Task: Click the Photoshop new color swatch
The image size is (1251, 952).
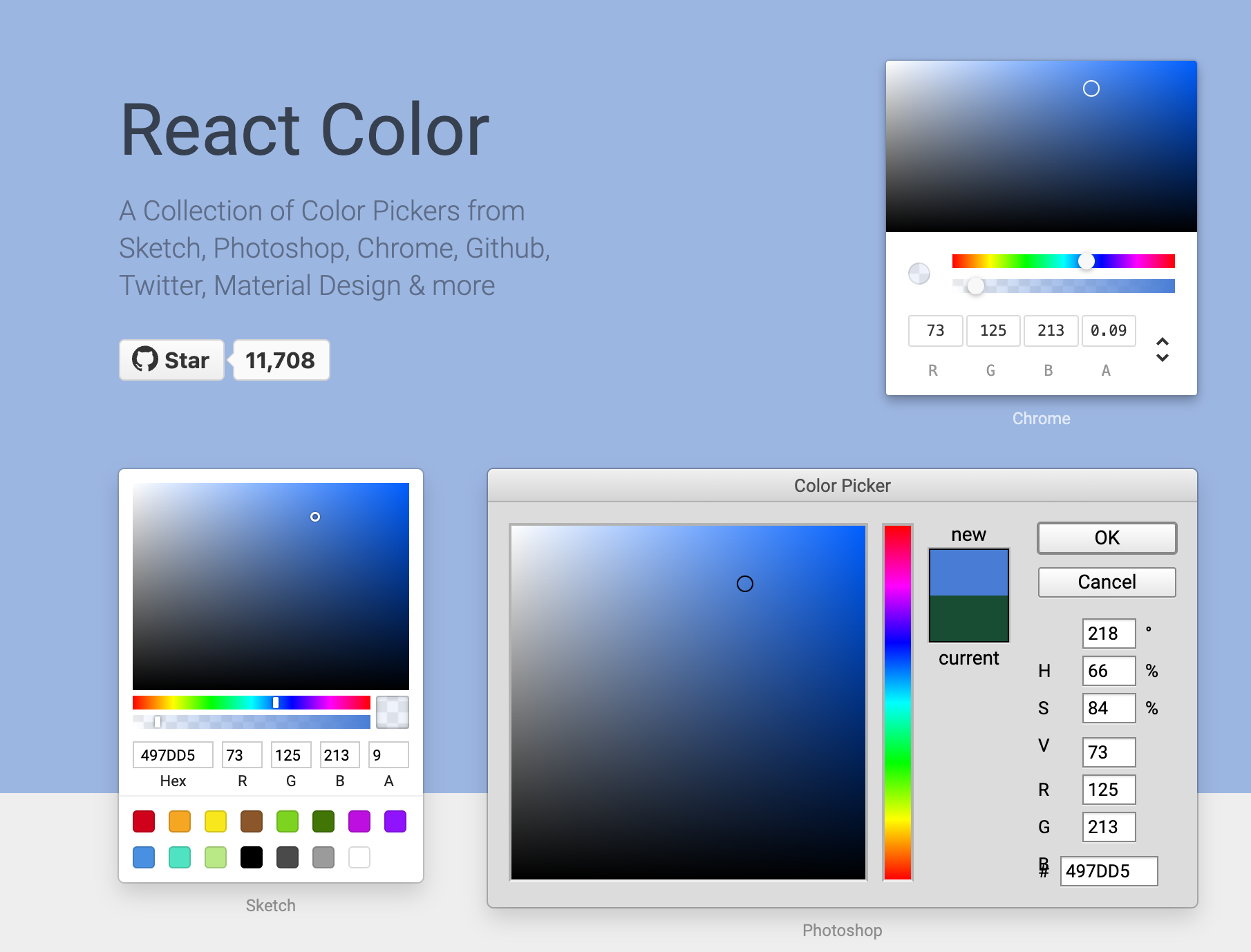Action: [x=969, y=573]
